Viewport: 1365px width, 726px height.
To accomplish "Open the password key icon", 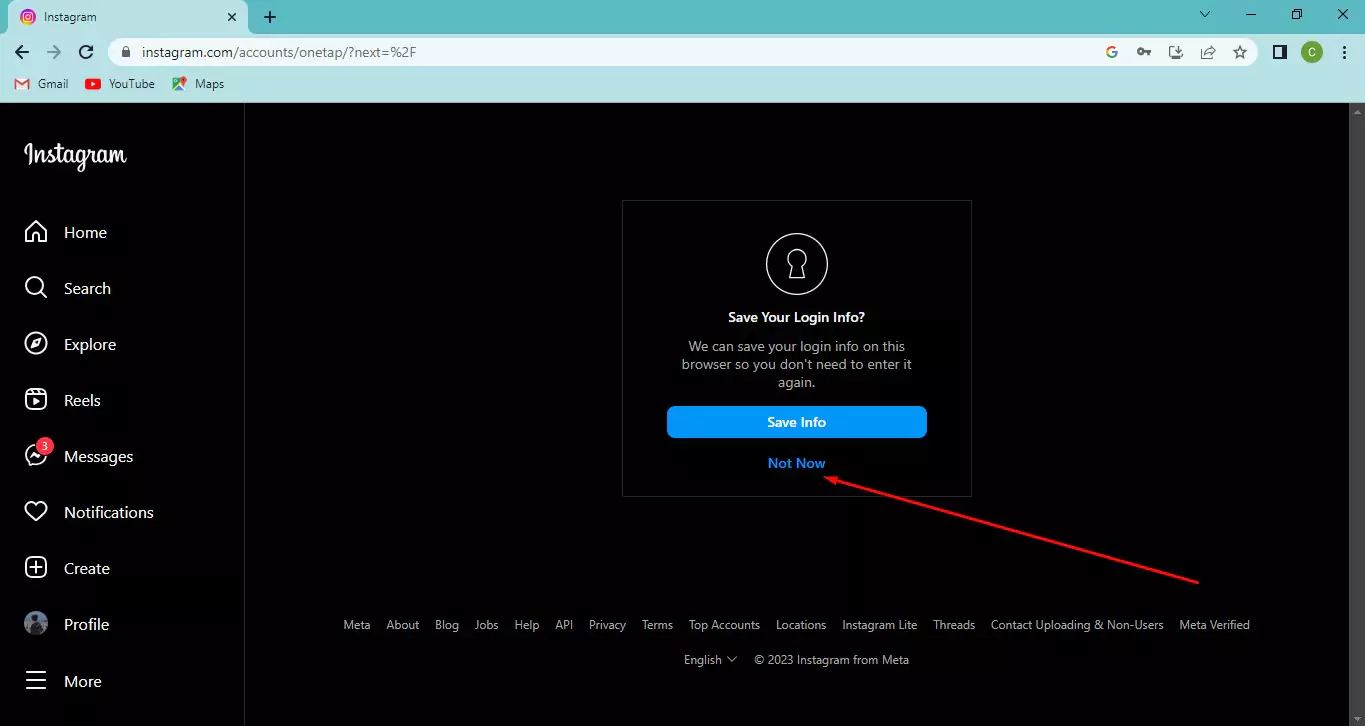I will pyautogui.click(x=1144, y=52).
